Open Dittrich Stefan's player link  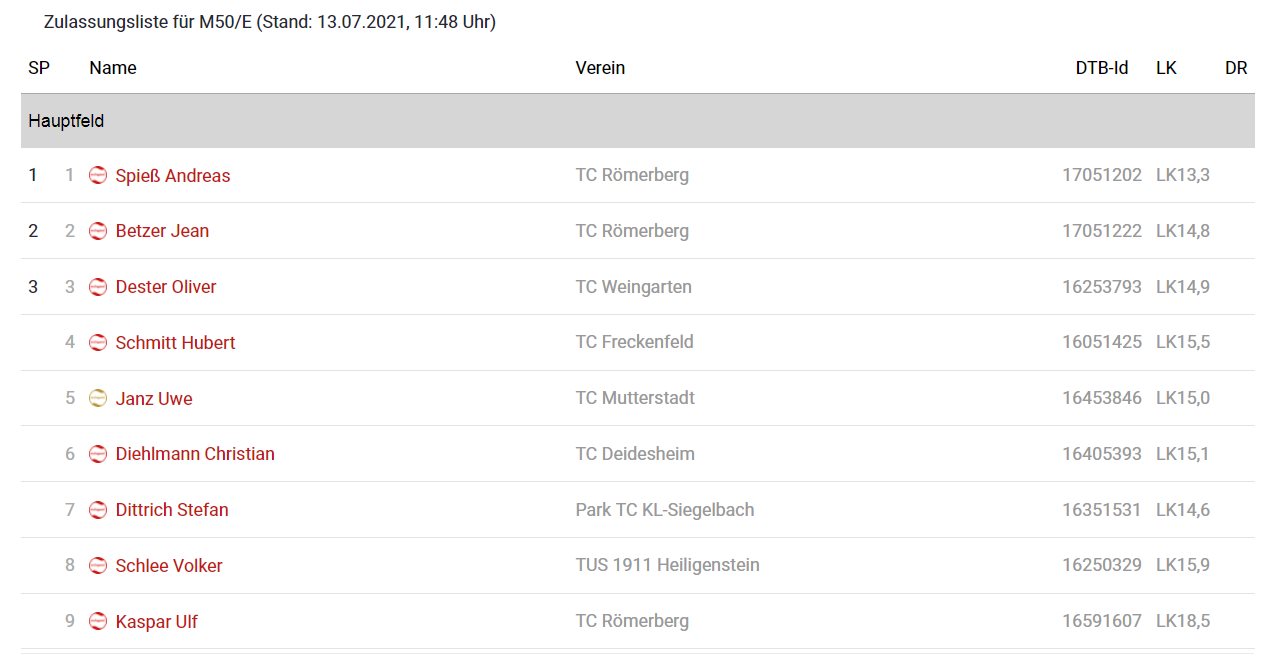pyautogui.click(x=172, y=510)
